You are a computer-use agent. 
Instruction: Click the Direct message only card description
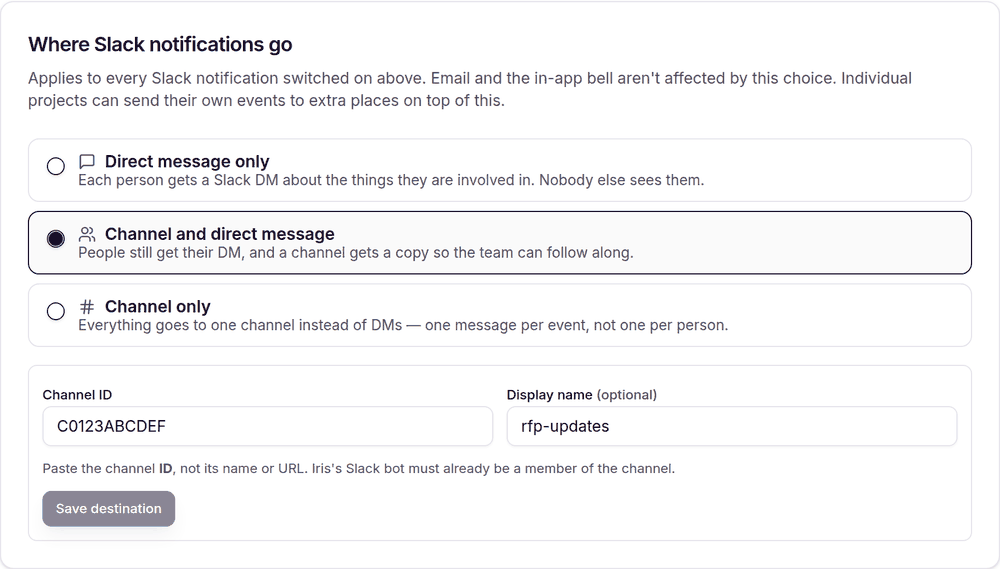391,181
